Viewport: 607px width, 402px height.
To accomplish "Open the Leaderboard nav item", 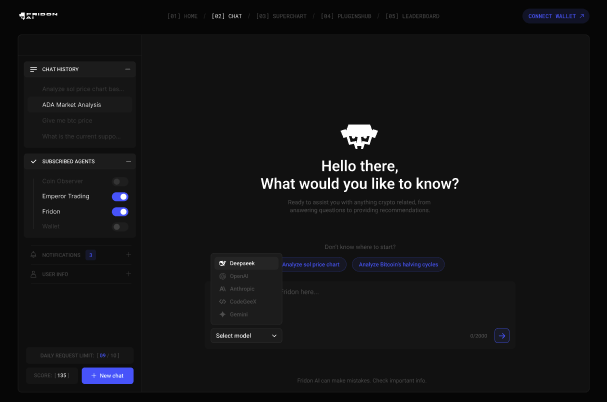I will (x=413, y=16).
